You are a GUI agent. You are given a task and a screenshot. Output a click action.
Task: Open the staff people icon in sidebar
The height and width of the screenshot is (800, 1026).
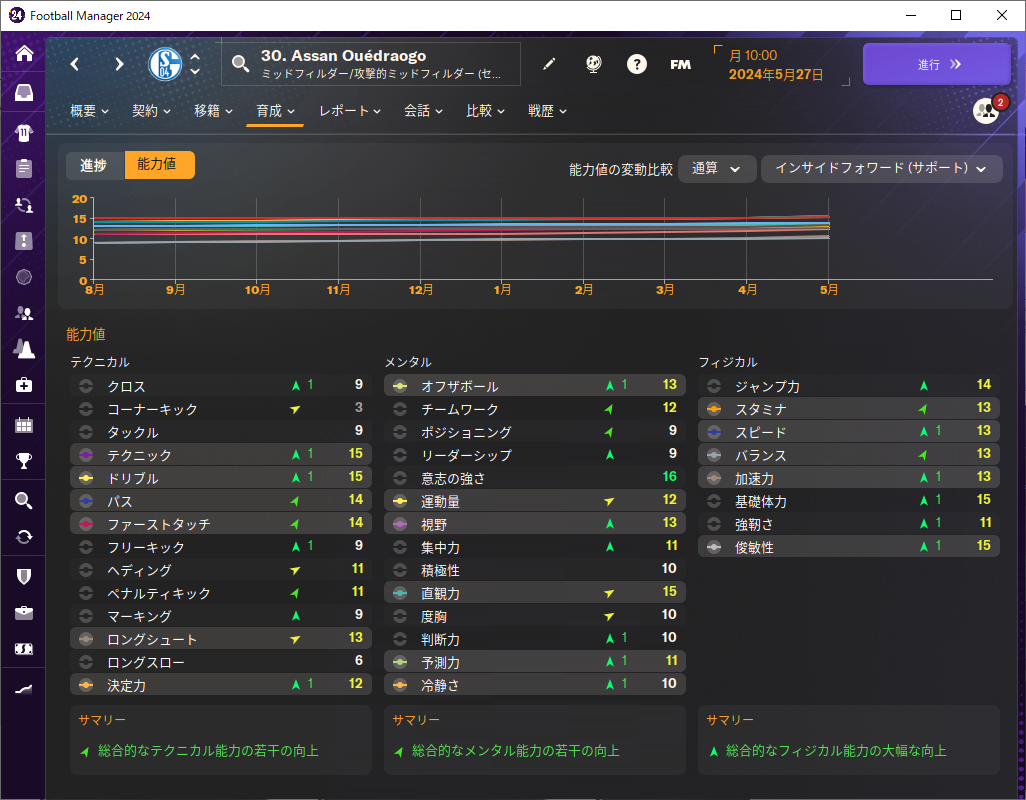pyautogui.click(x=24, y=313)
